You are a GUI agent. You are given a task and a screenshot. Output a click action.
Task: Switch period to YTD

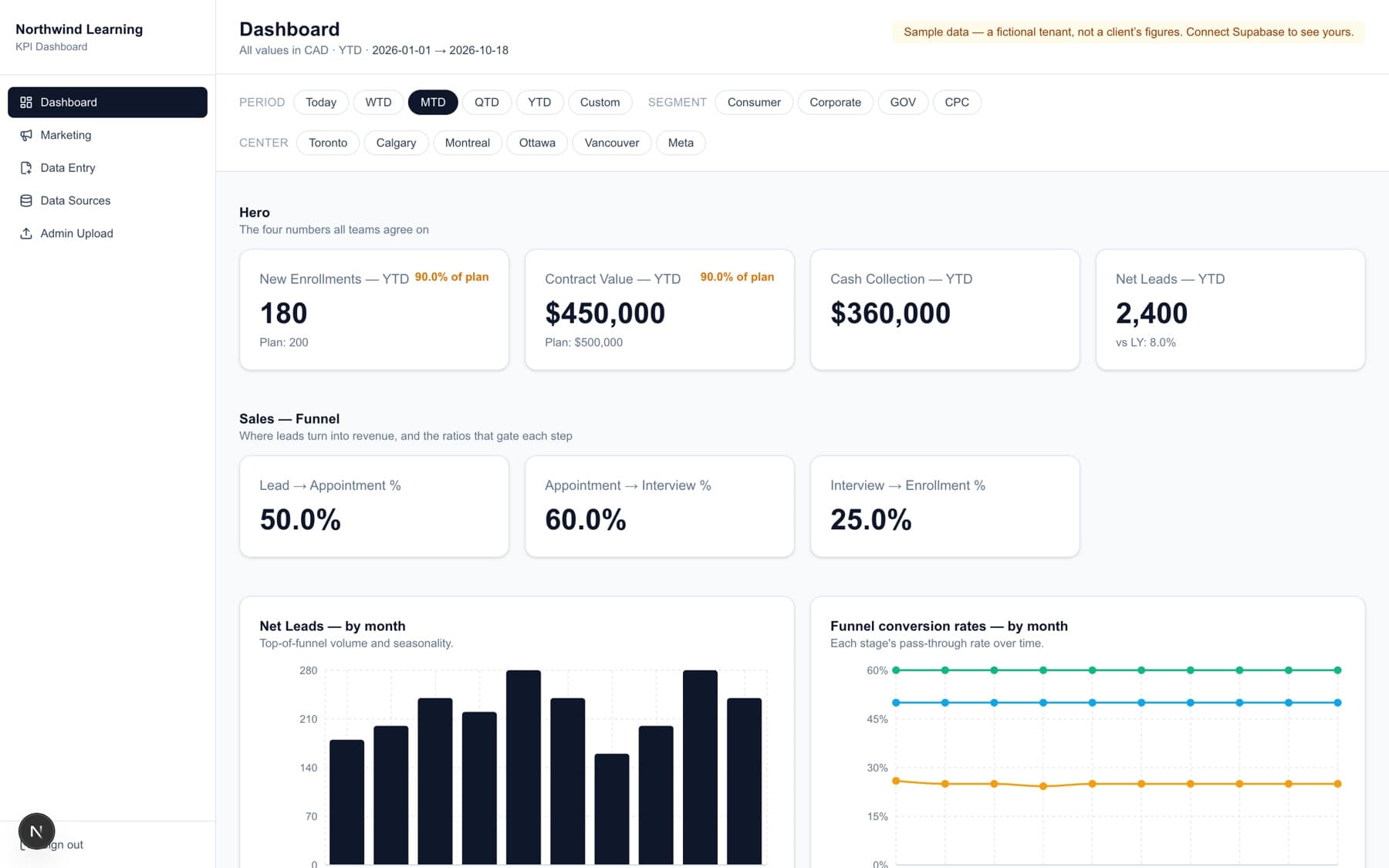539,102
